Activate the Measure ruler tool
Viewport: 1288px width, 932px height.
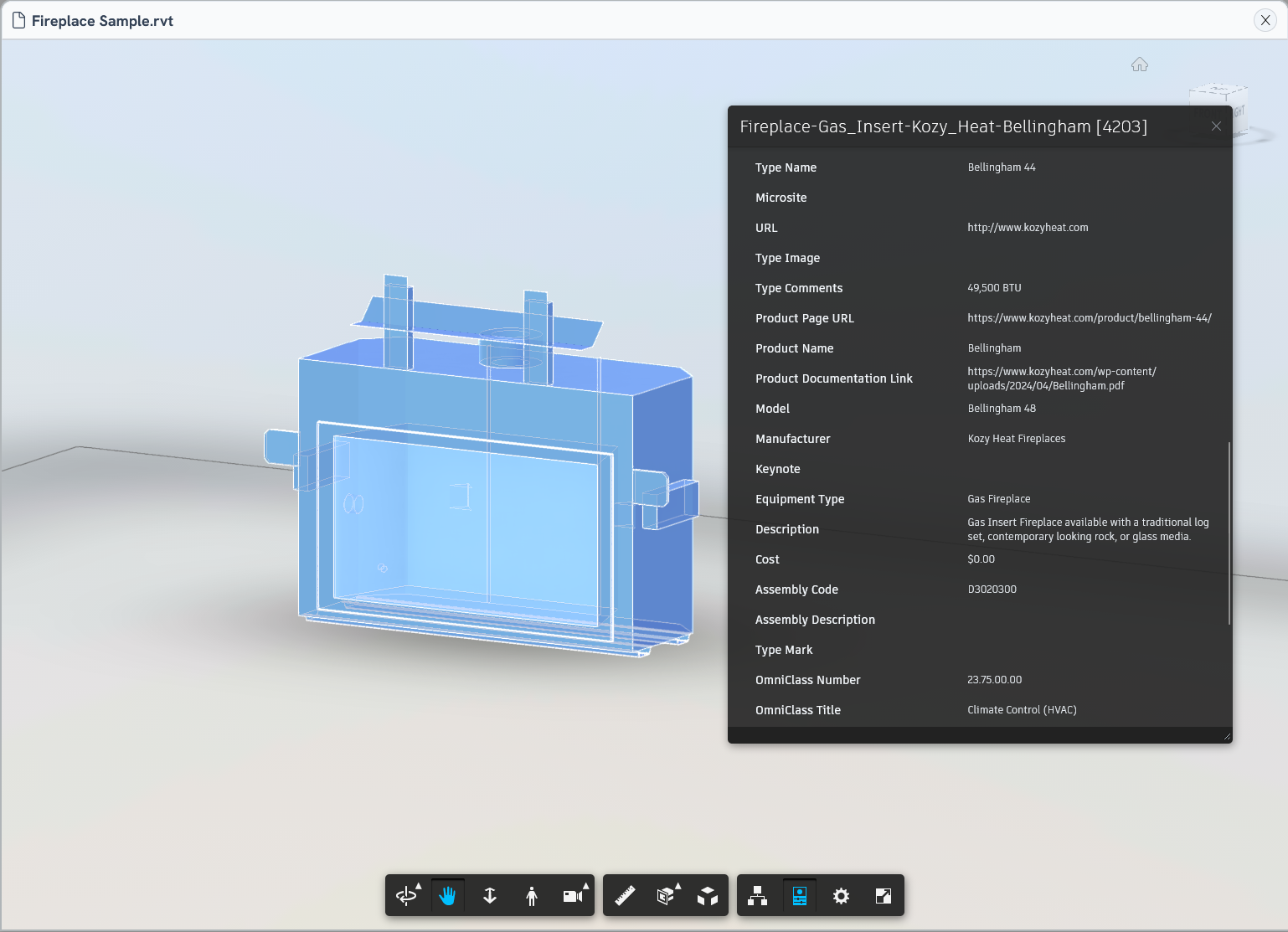[x=625, y=896]
